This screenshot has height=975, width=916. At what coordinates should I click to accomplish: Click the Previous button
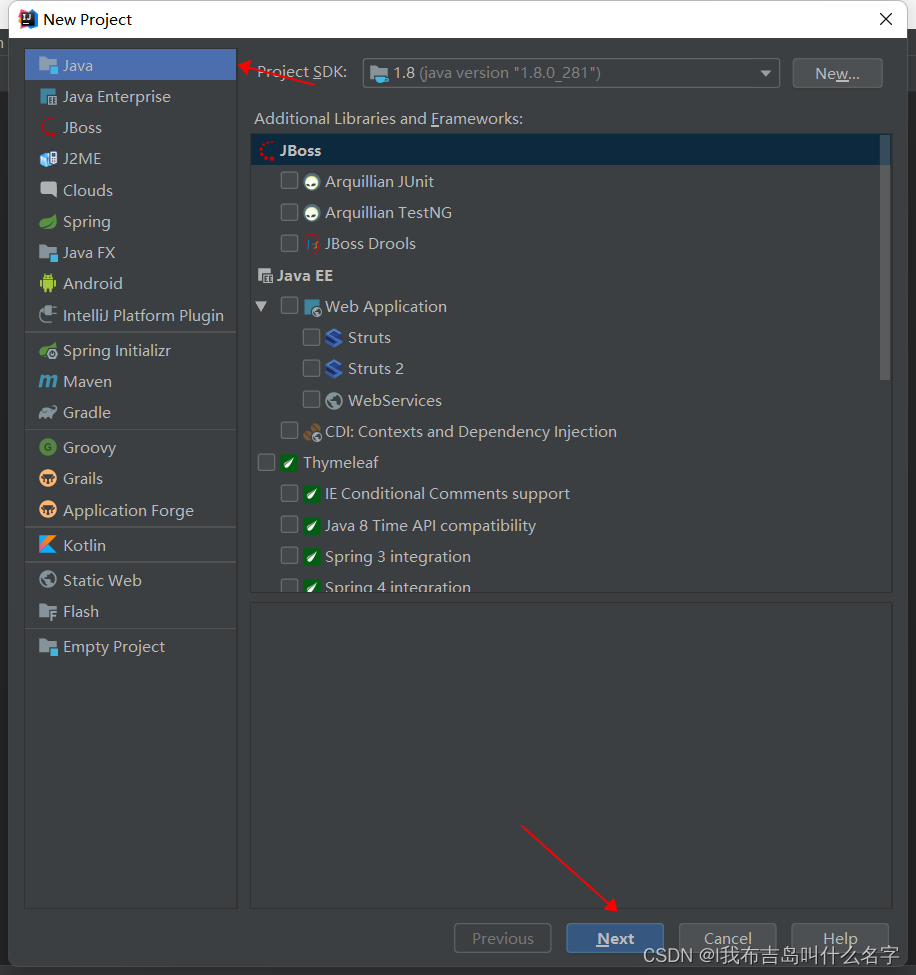[x=502, y=938]
